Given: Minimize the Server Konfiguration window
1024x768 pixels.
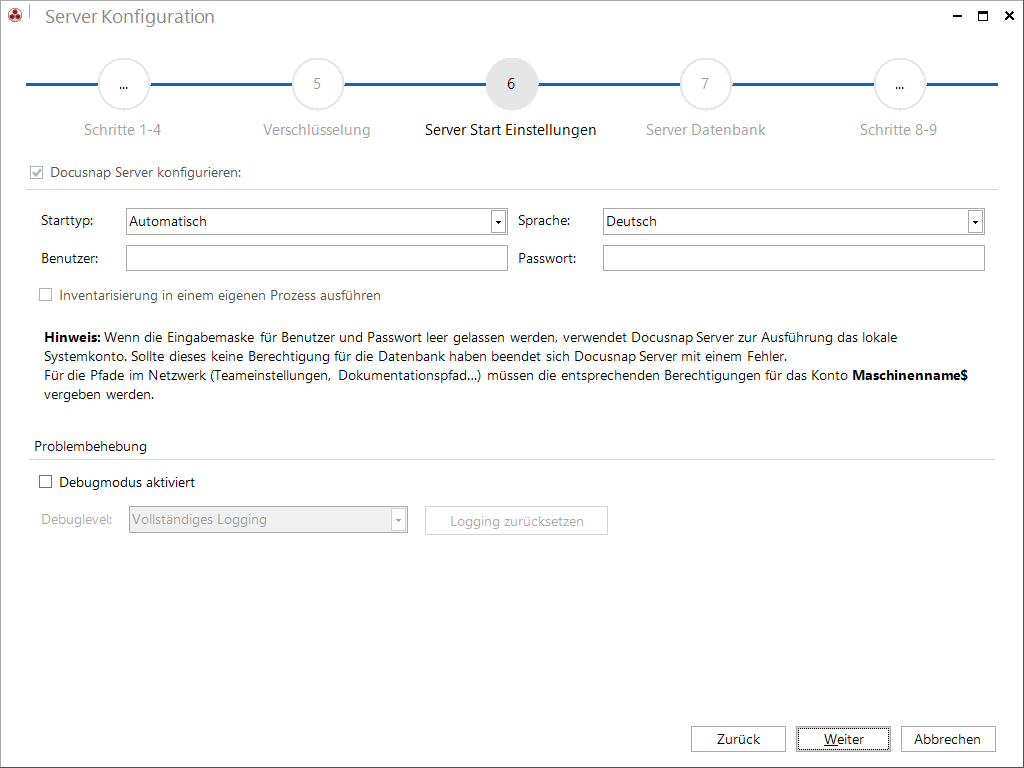Looking at the screenshot, I should click(x=957, y=16).
